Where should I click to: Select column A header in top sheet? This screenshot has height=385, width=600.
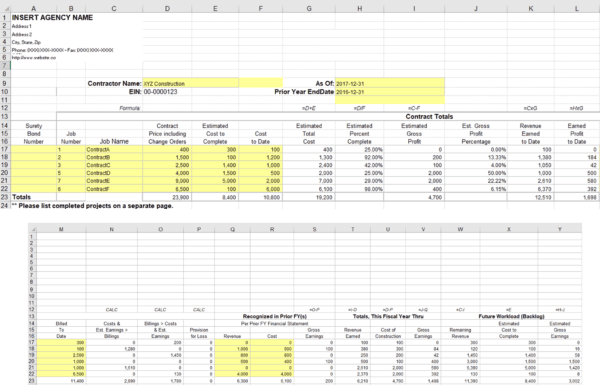(x=34, y=8)
